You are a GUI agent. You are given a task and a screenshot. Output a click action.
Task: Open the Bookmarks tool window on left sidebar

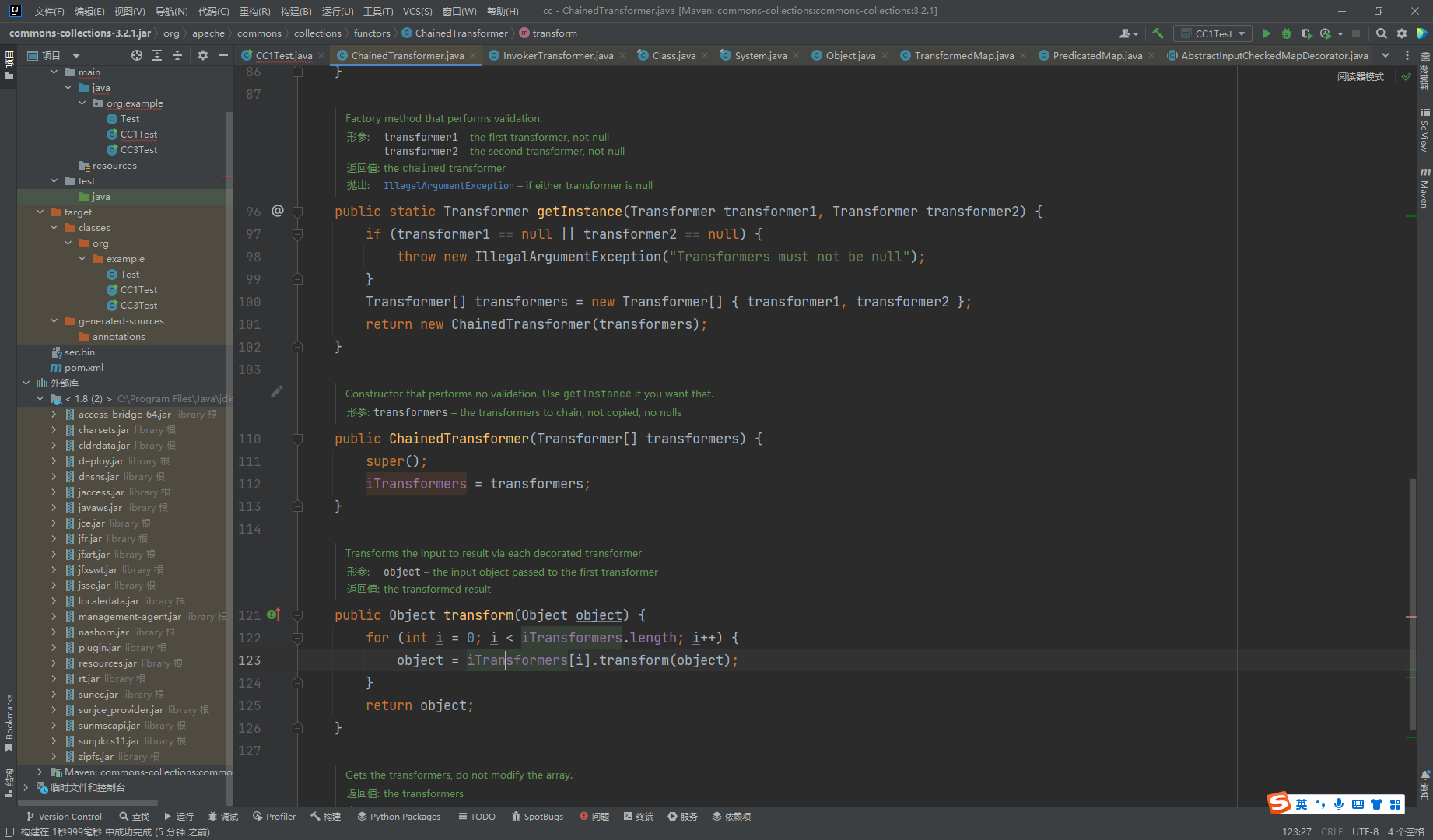click(9, 722)
